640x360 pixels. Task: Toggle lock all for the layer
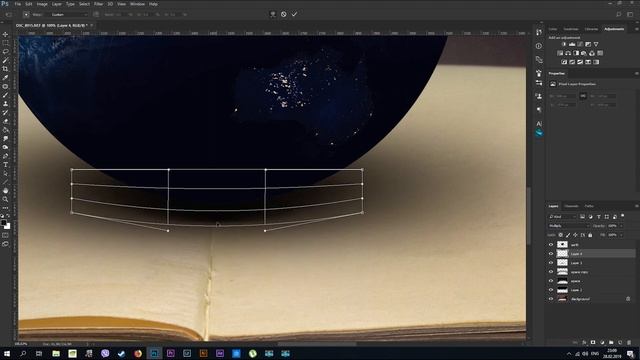(590, 235)
